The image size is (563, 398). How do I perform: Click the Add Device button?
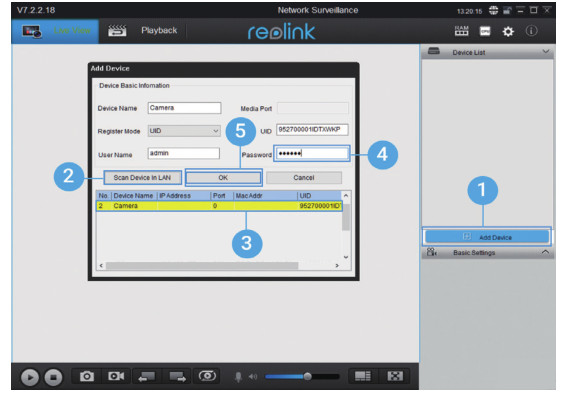pyautogui.click(x=487, y=237)
